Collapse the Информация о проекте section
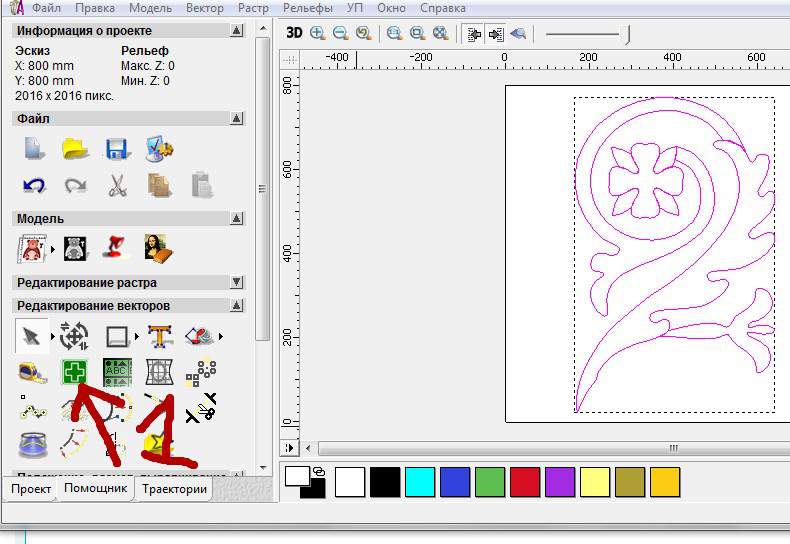 coord(237,31)
